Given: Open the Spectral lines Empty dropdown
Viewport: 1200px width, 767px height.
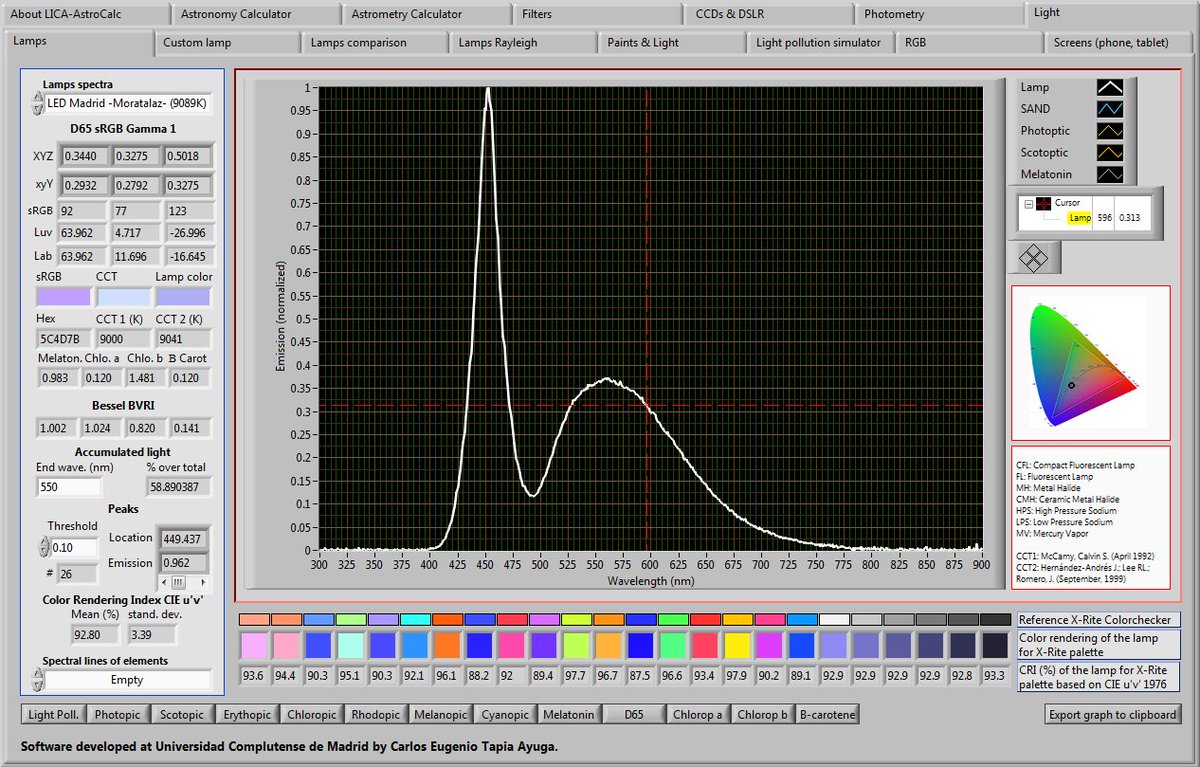Looking at the screenshot, I should (128, 680).
